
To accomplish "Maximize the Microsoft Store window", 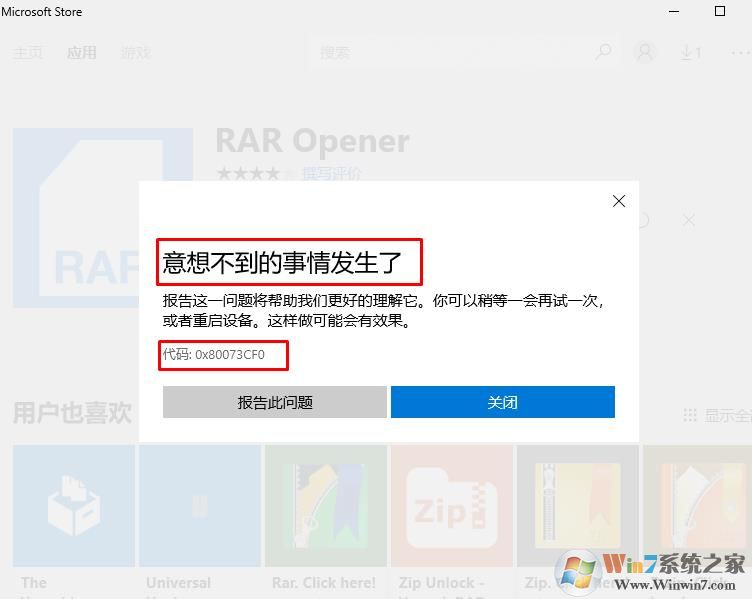I will click(x=720, y=11).
